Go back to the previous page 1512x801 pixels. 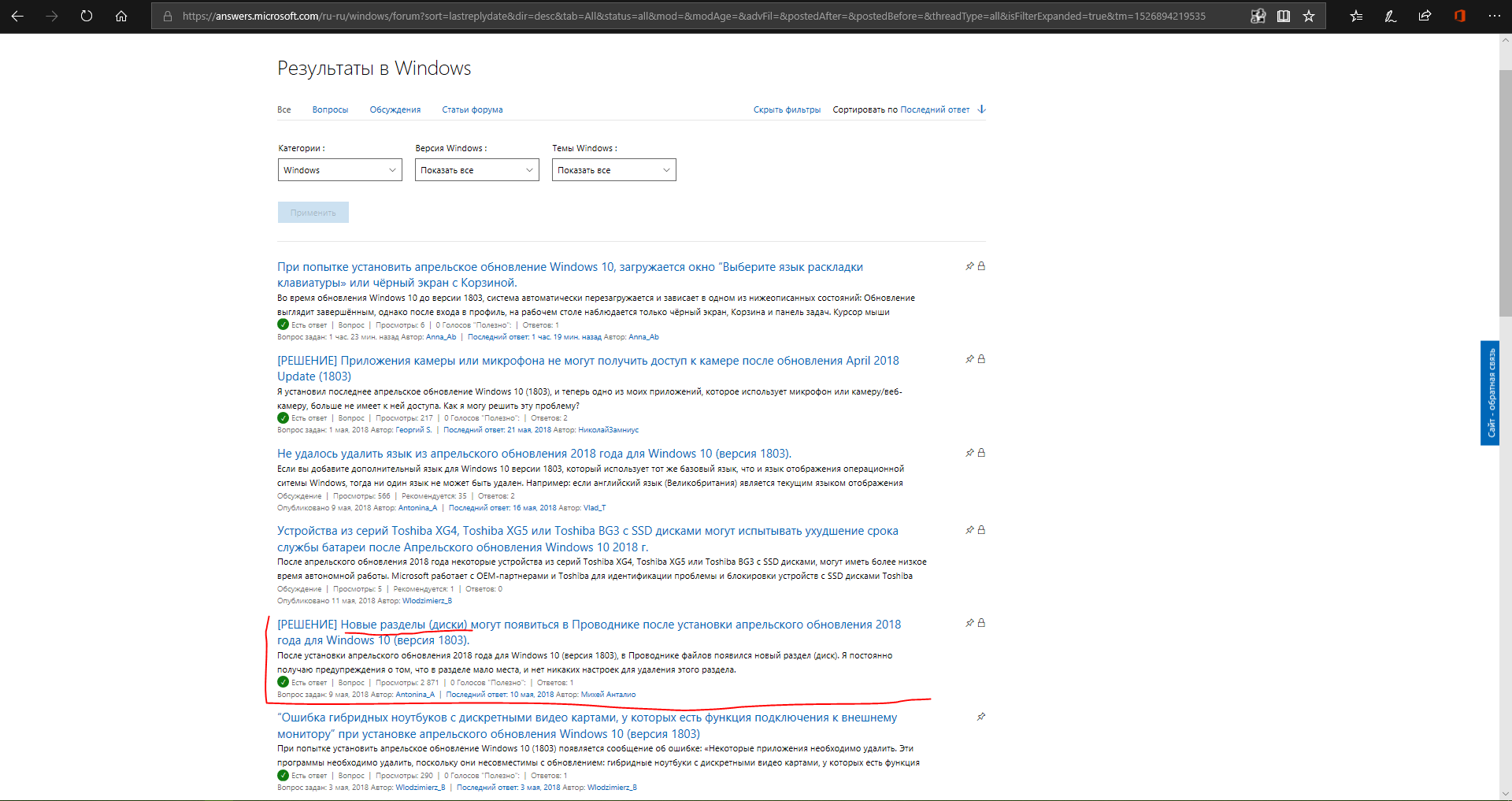[17, 16]
